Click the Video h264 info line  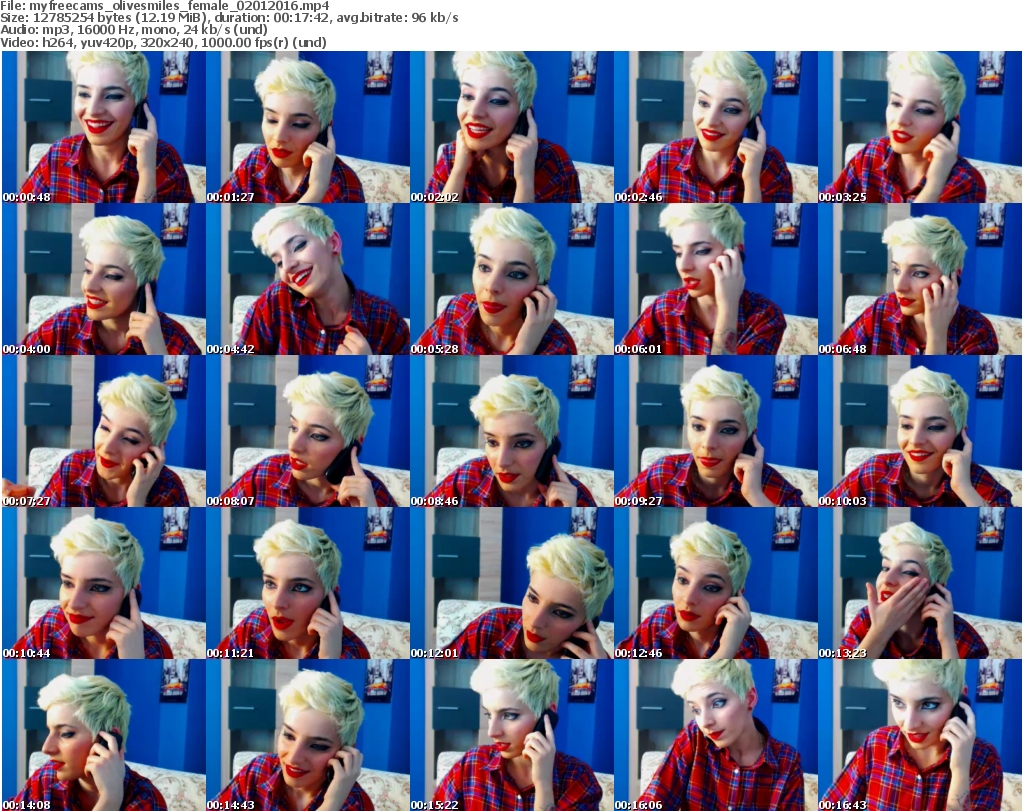click(163, 42)
